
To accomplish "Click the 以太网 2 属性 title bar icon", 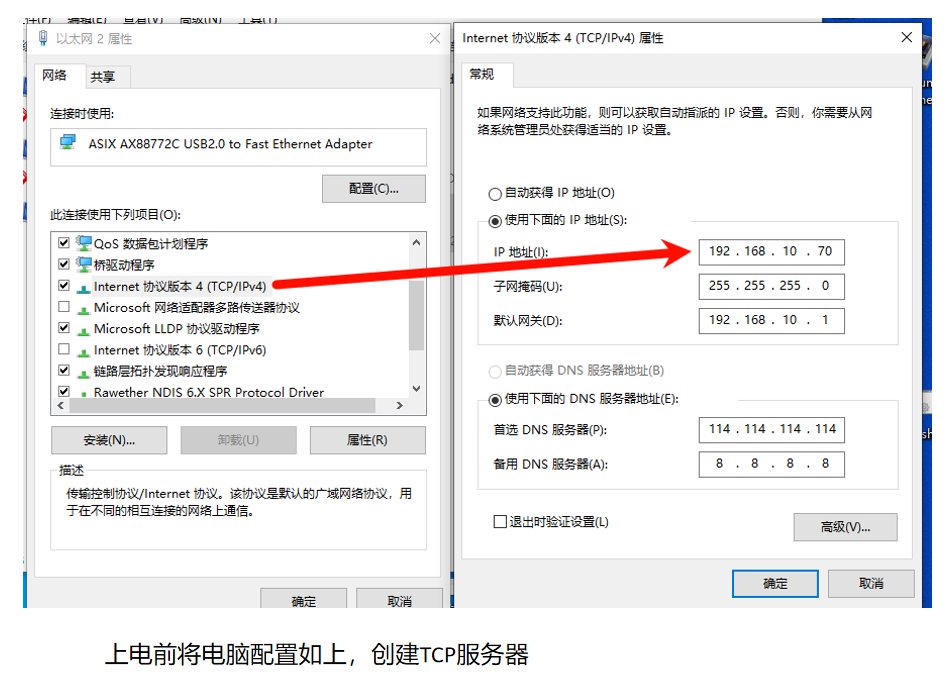I will [x=43, y=39].
